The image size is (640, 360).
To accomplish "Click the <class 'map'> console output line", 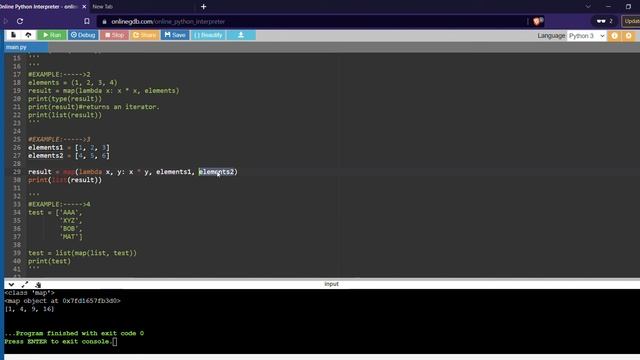I will coord(29,293).
